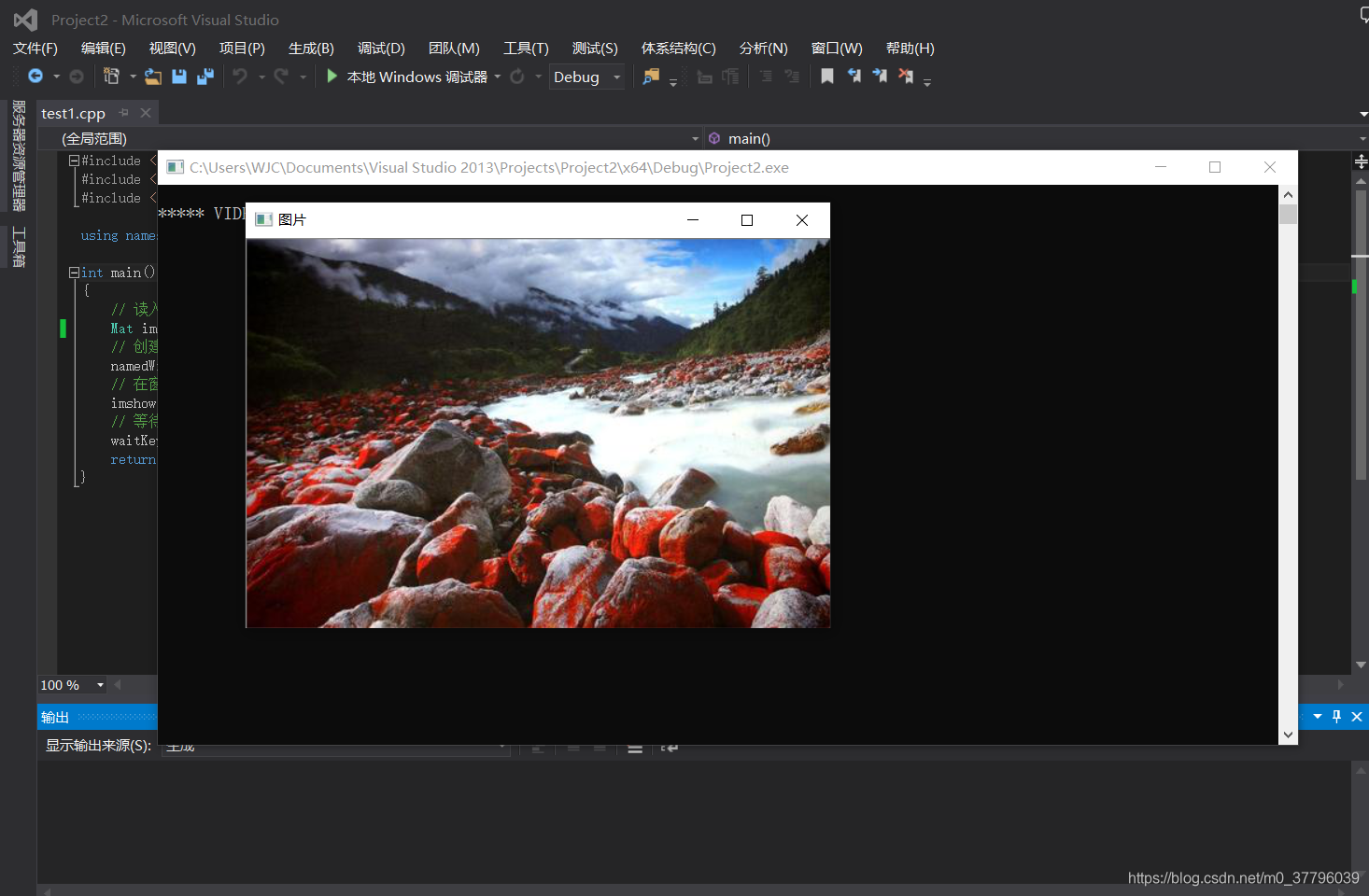Pin the Output window with the pin icon

pos(1335,716)
